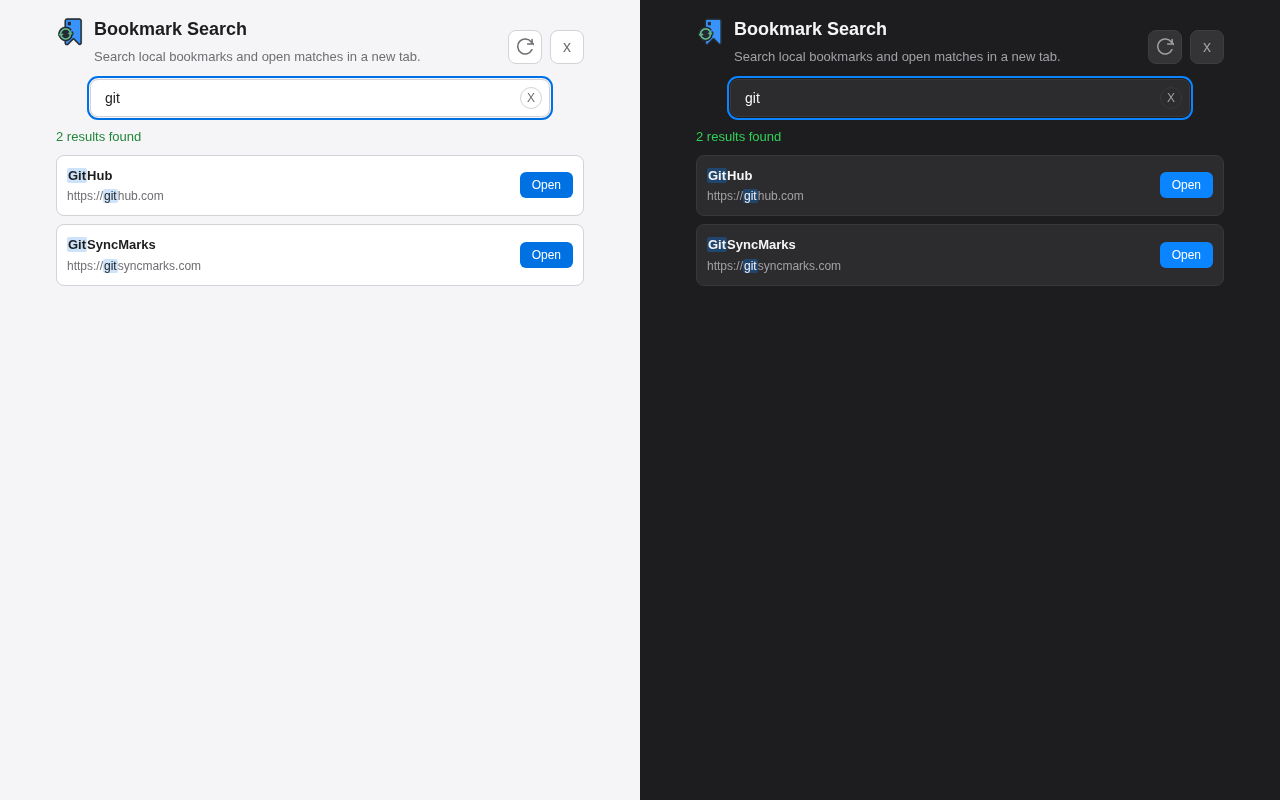Click the bookmark logo icon in the light panel
Screen dimensions: 1280x800
pos(70,31)
